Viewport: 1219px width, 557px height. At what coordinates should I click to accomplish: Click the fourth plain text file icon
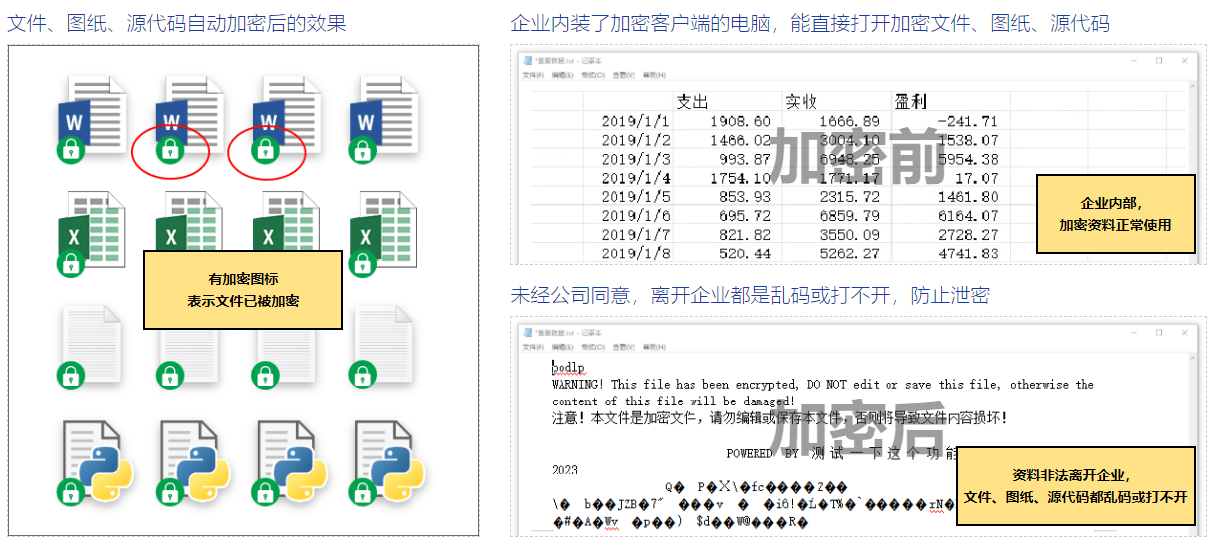coord(382,346)
